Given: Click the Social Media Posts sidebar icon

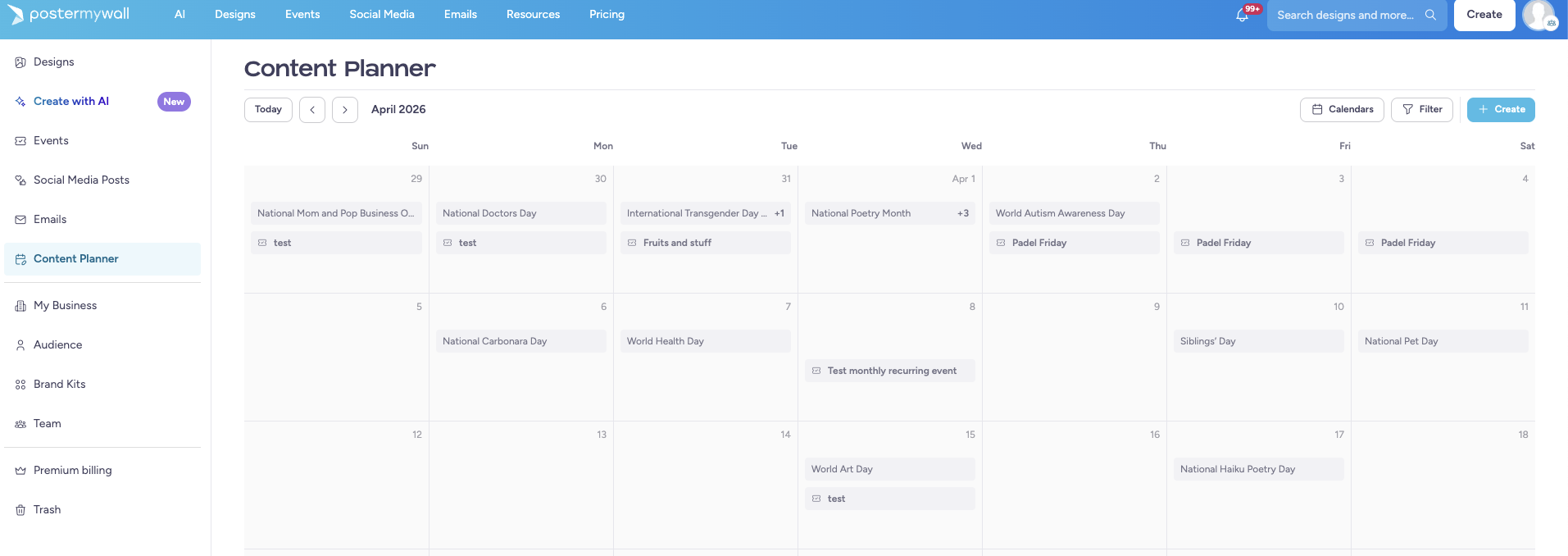Looking at the screenshot, I should click(x=20, y=180).
